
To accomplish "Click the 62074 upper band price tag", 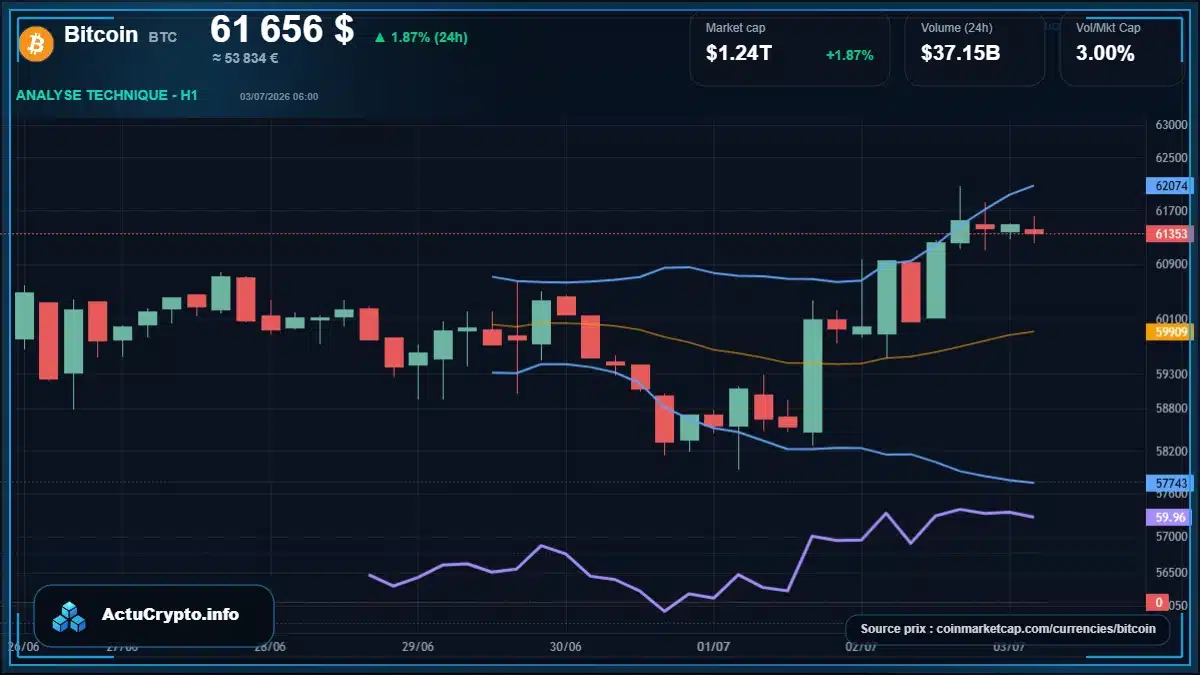I will pos(1171,186).
